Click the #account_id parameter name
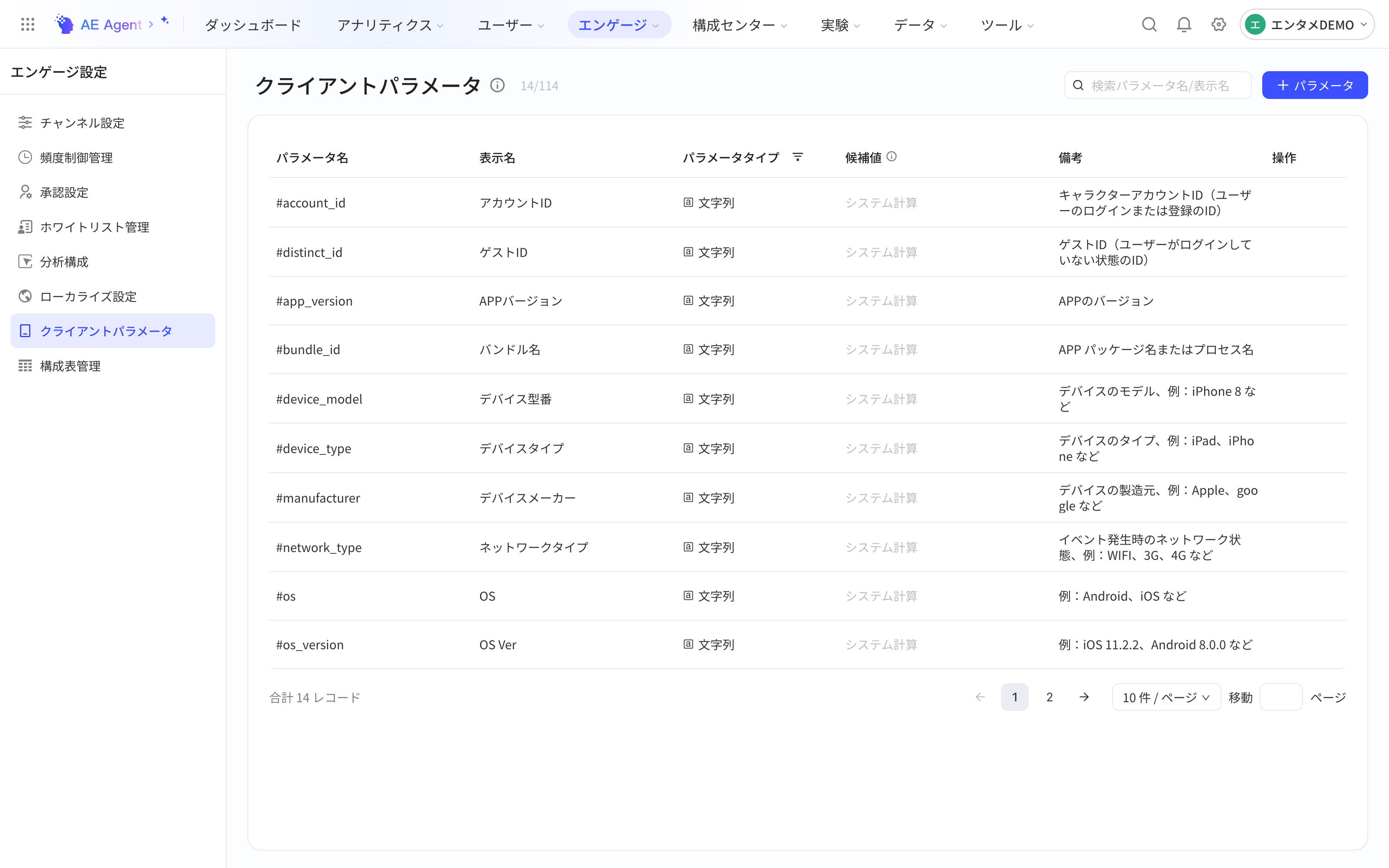The width and height of the screenshot is (1389, 868). click(x=310, y=203)
